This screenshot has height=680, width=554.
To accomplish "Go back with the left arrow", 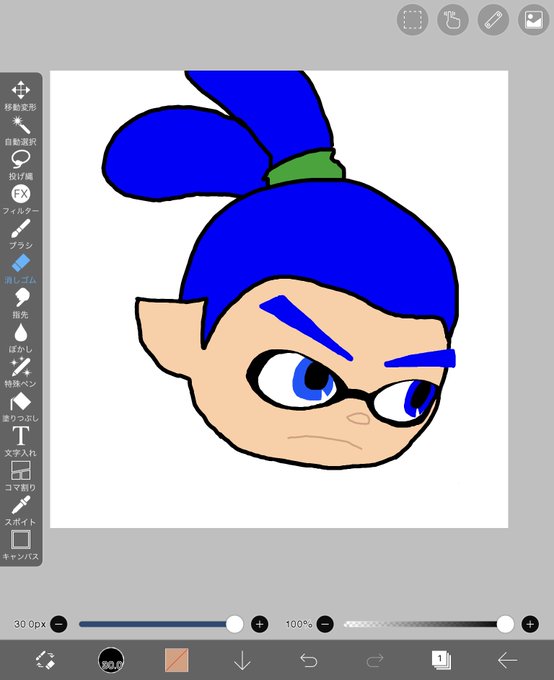I will (507, 660).
